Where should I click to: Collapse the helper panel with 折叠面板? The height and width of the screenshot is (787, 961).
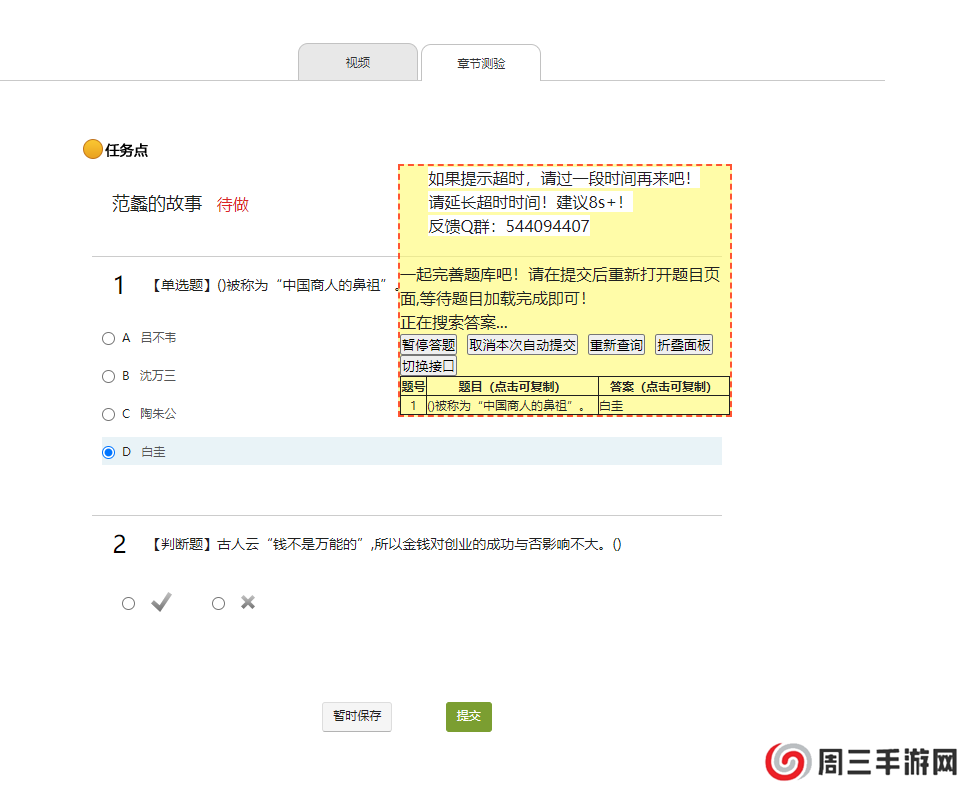pyautogui.click(x=684, y=345)
